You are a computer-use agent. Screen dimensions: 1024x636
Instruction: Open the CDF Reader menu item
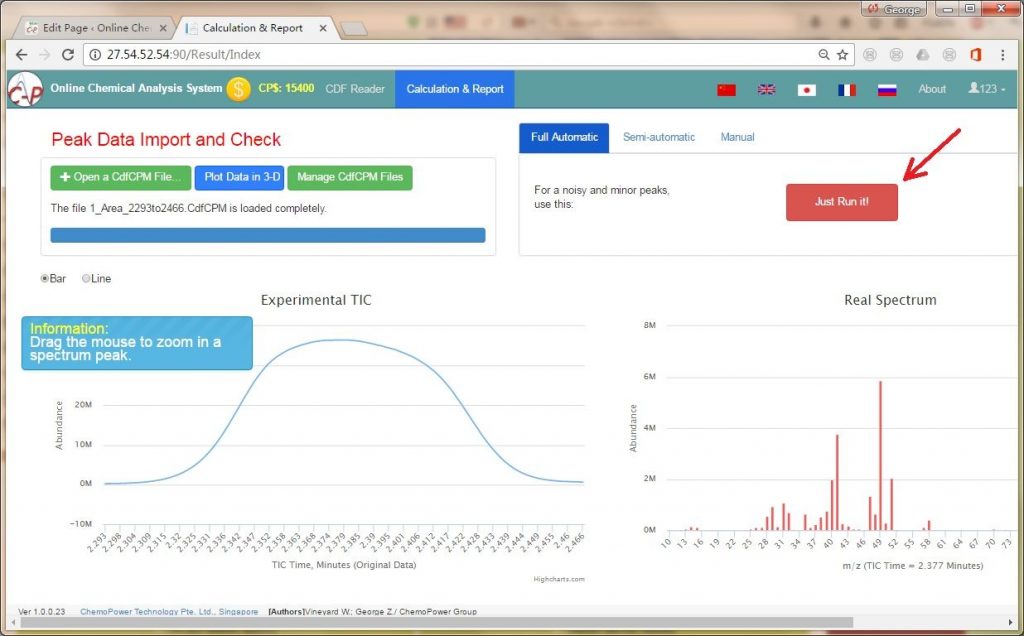(x=355, y=89)
